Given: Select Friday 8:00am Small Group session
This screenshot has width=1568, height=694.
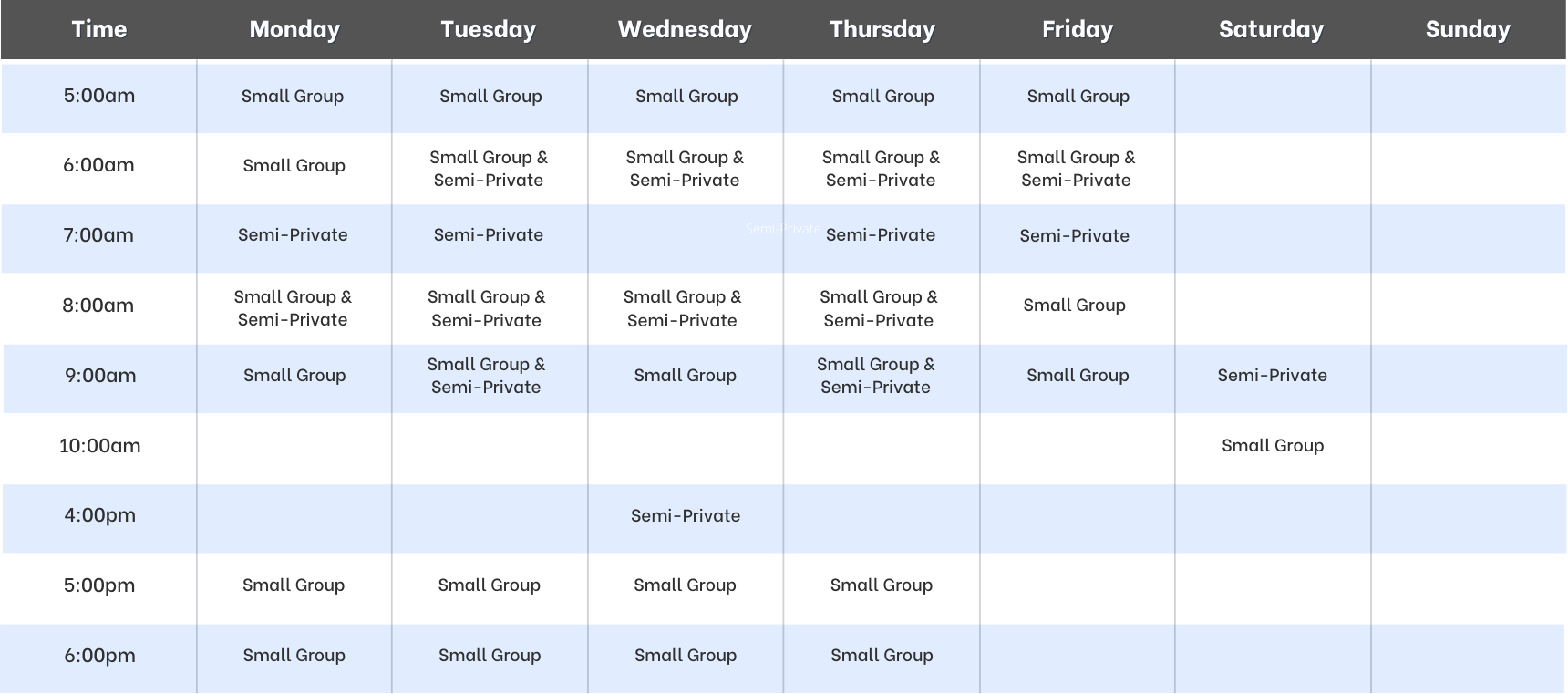Looking at the screenshot, I should pyautogui.click(x=1074, y=305).
